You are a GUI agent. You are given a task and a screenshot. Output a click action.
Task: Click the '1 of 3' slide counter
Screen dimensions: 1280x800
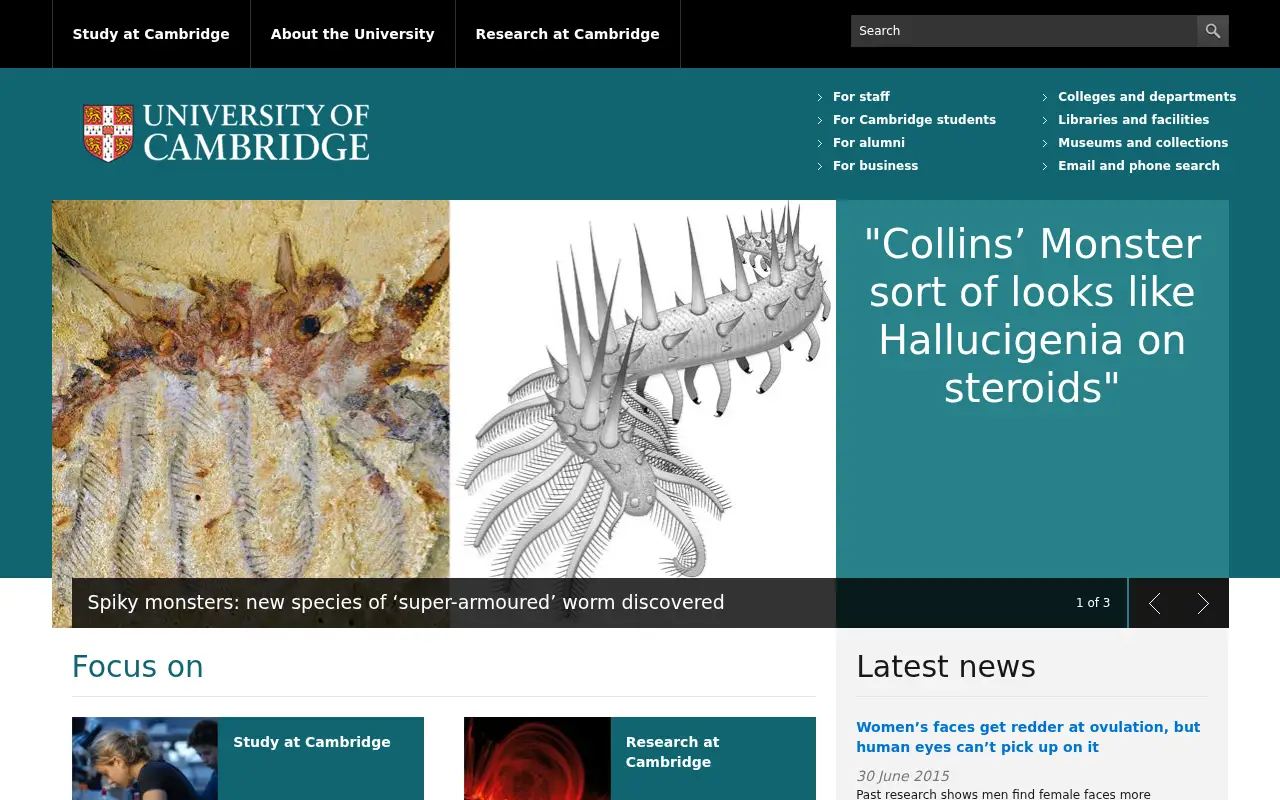coord(1093,603)
